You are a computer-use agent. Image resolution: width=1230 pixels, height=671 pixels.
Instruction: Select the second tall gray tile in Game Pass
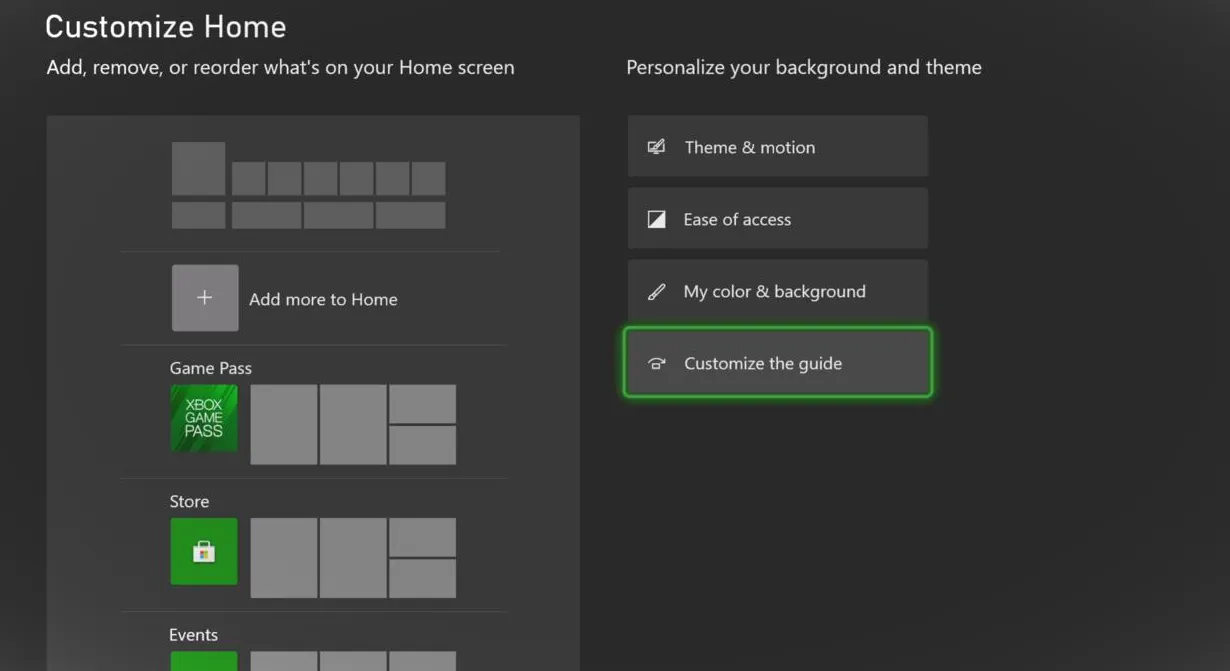pyautogui.click(x=353, y=425)
